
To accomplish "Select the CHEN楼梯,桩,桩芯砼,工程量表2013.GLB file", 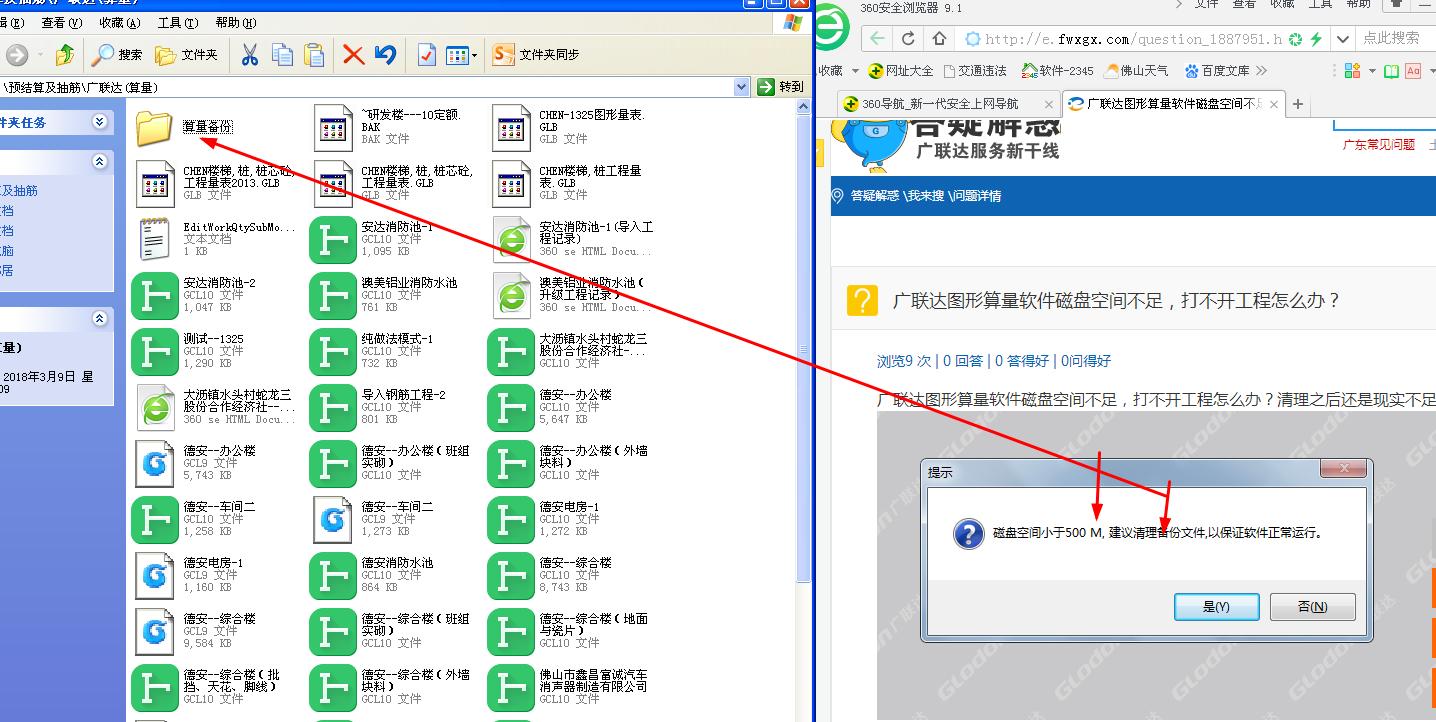I will (215, 183).
